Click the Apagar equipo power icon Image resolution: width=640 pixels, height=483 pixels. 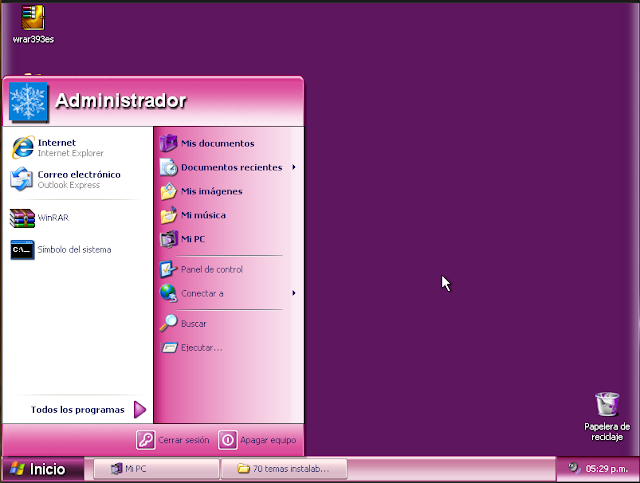(x=228, y=440)
